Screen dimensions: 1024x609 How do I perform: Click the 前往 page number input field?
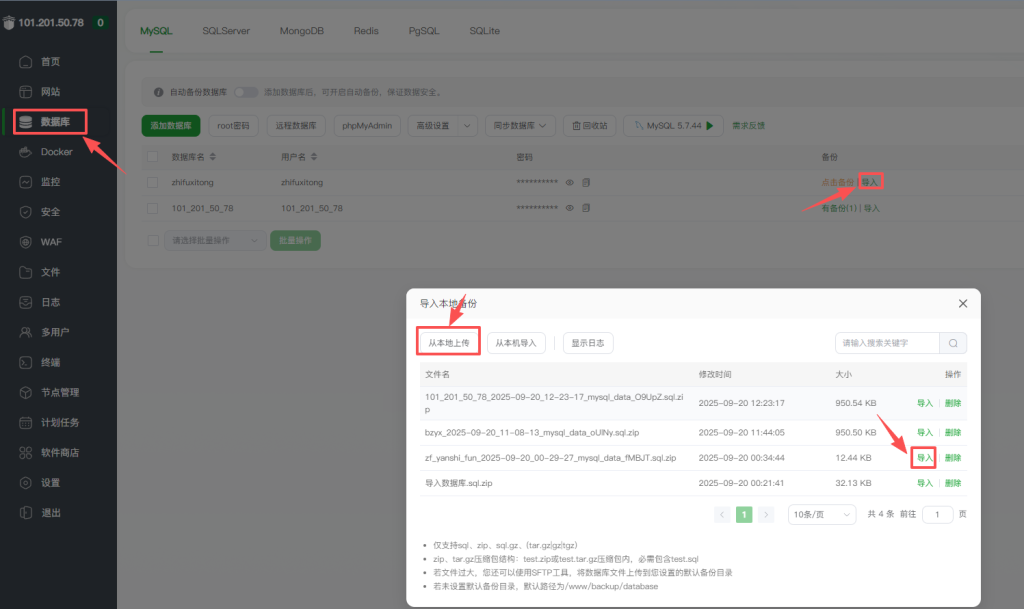coord(936,513)
